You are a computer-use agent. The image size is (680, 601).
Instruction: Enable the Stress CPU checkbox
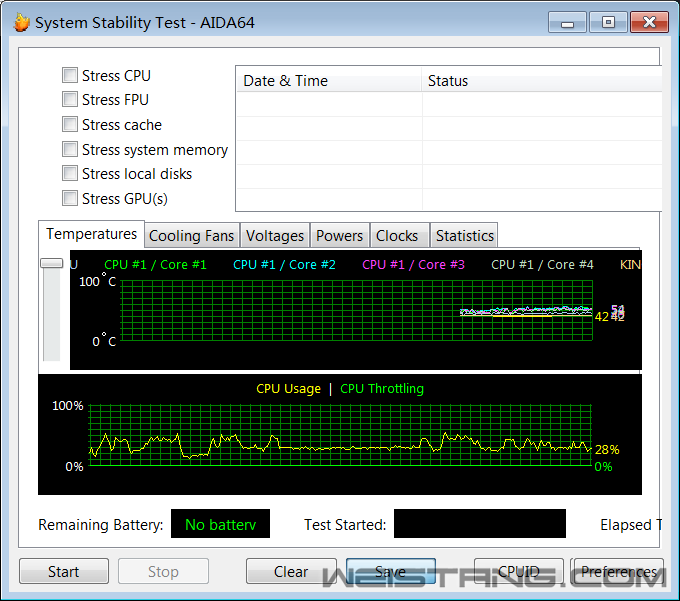[70, 75]
